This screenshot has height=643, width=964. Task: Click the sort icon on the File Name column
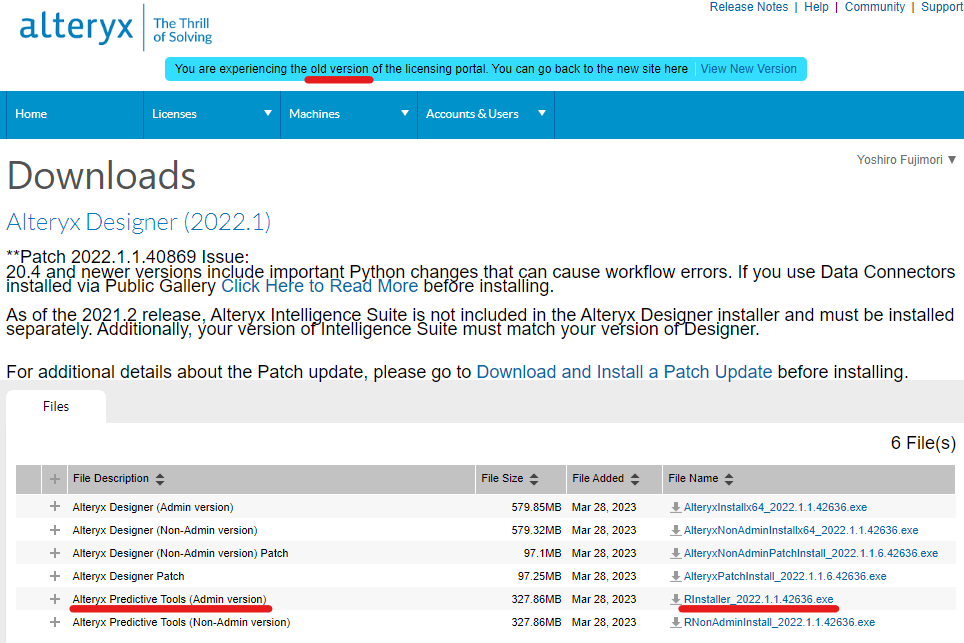pos(728,479)
